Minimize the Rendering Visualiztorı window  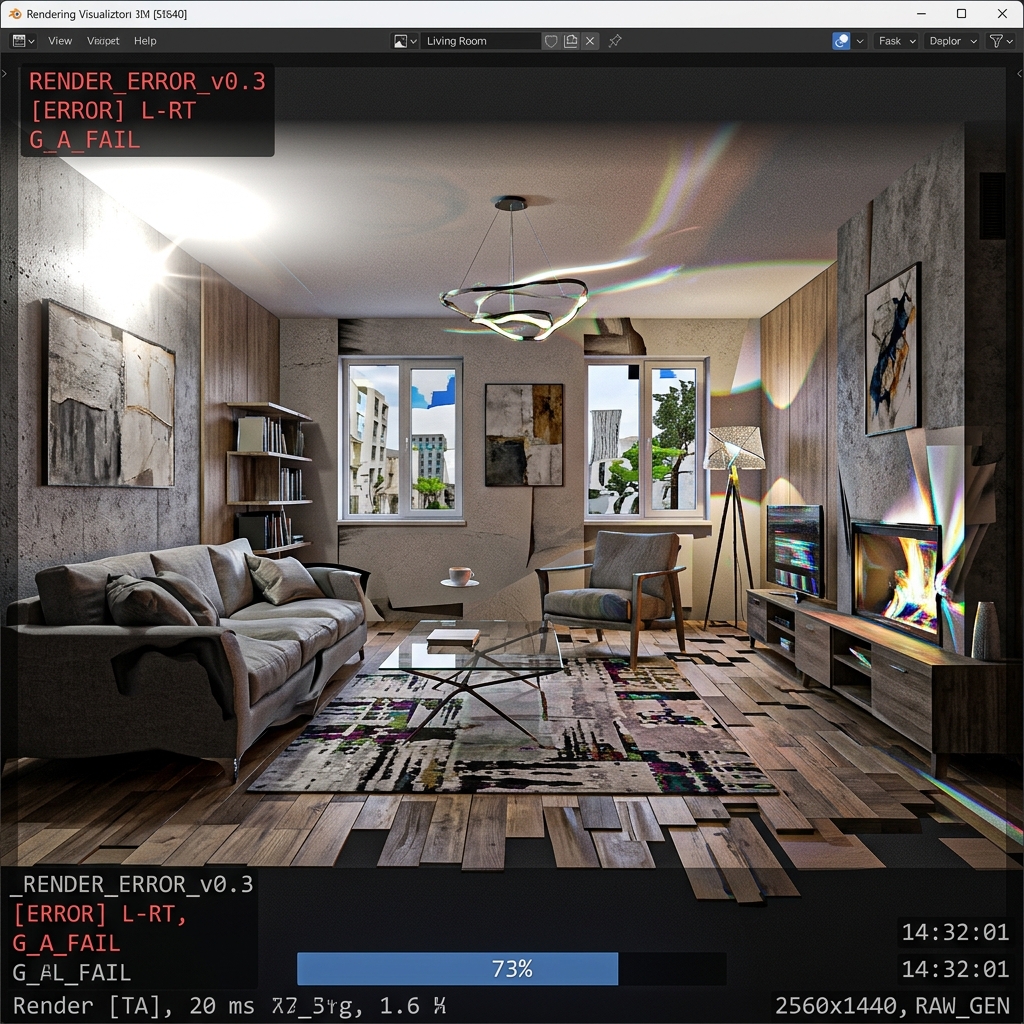click(921, 14)
